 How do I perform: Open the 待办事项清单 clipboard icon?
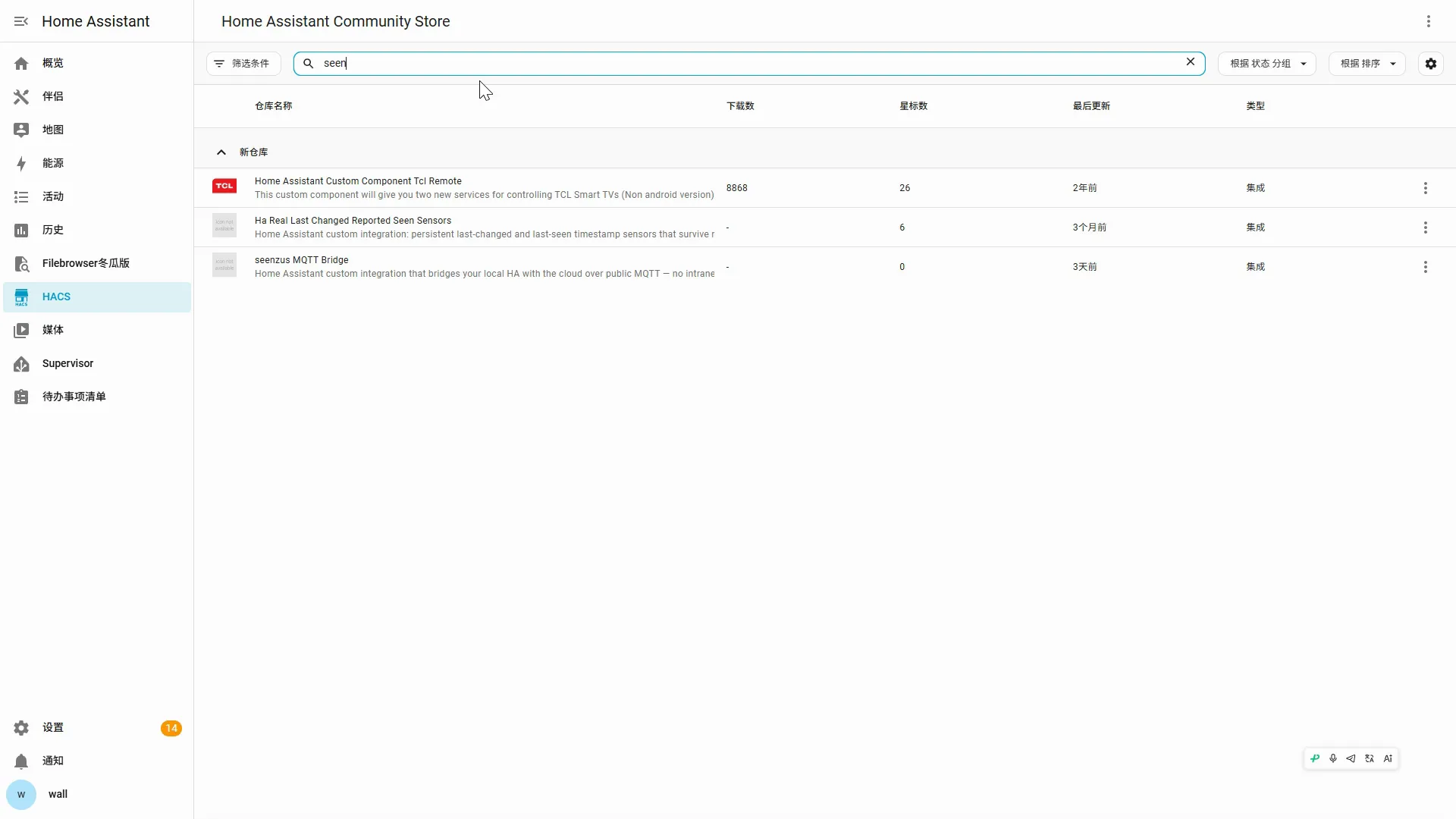click(21, 397)
